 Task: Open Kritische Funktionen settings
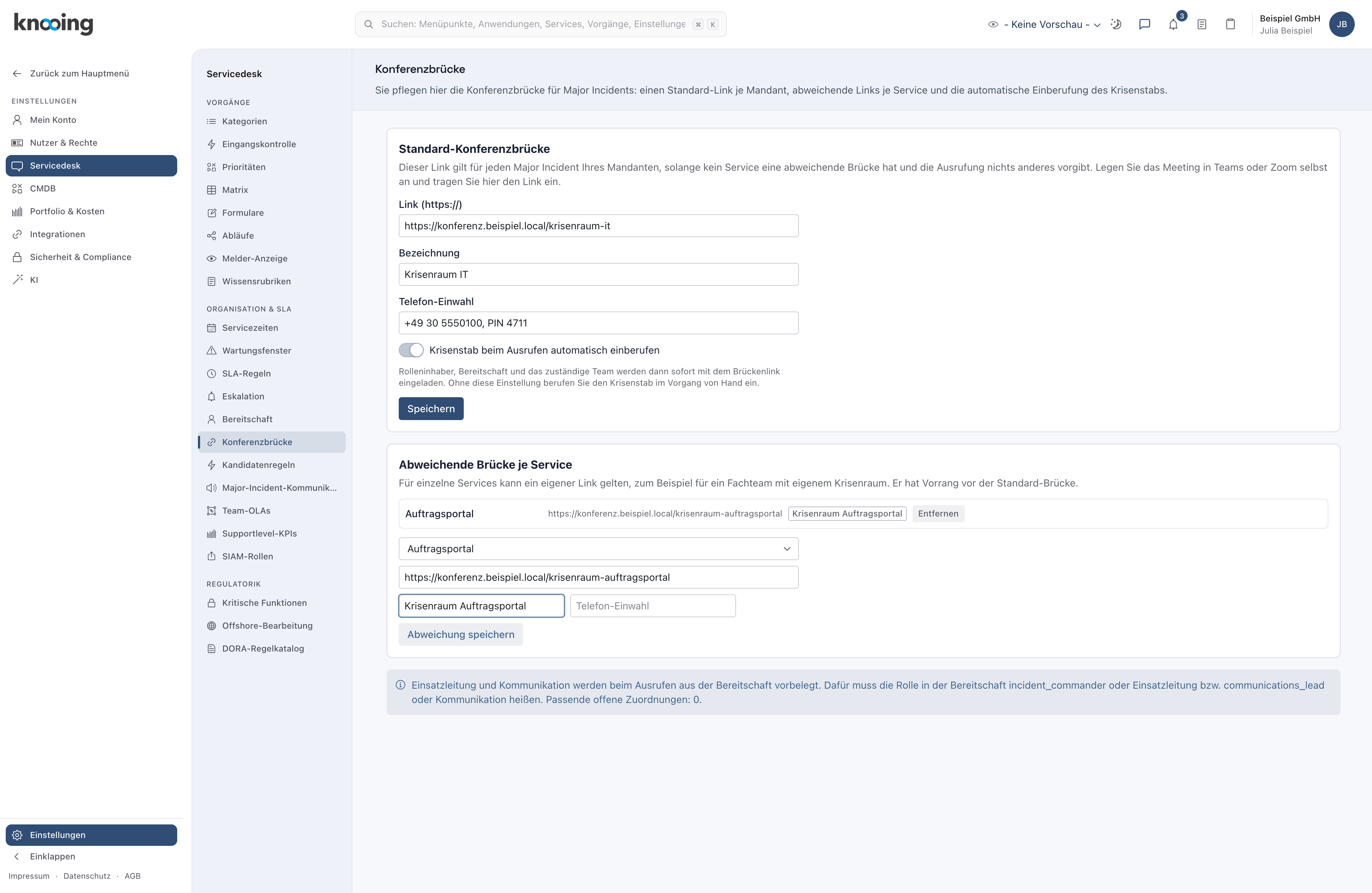(x=272, y=603)
